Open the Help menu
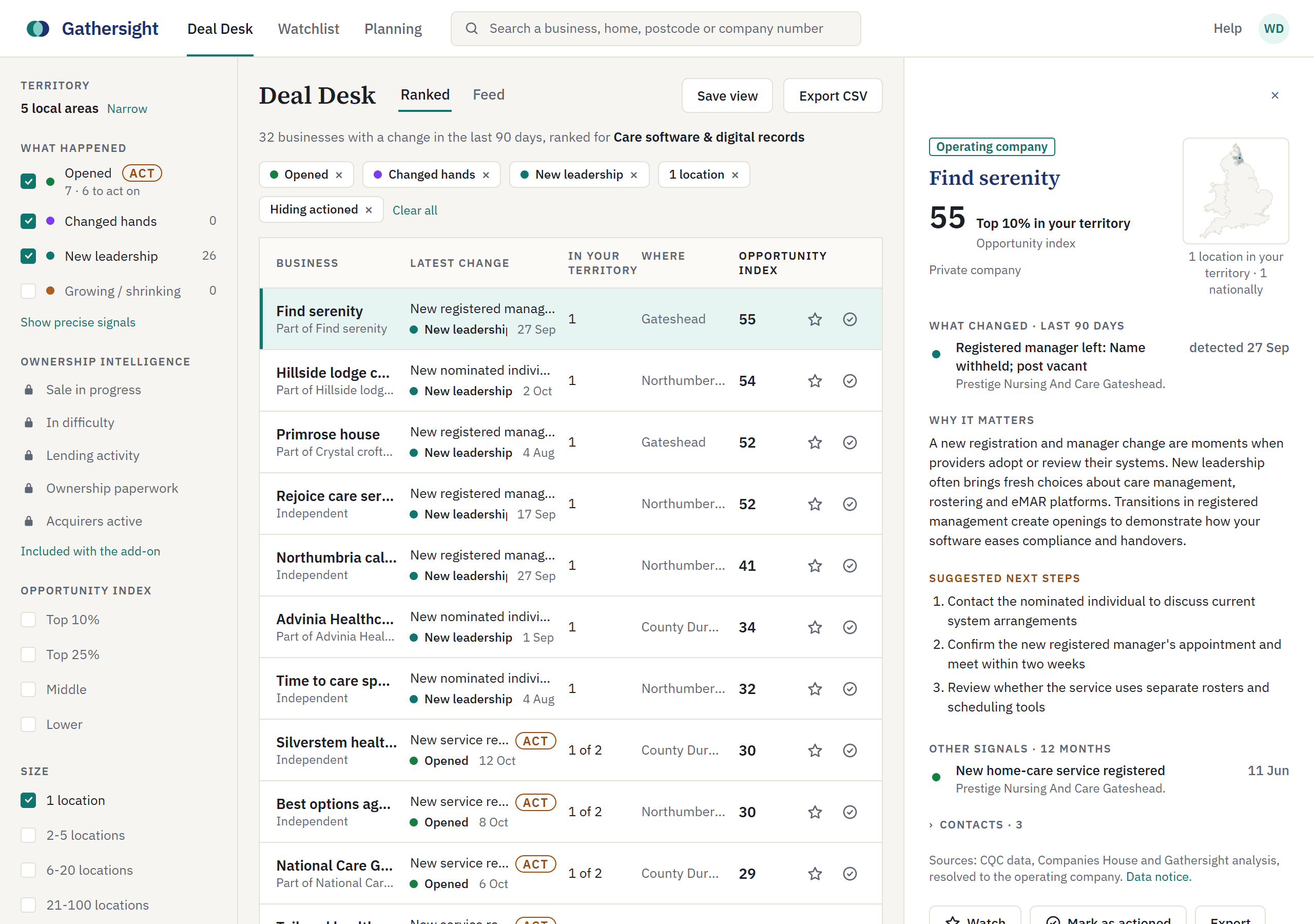 coord(1227,29)
